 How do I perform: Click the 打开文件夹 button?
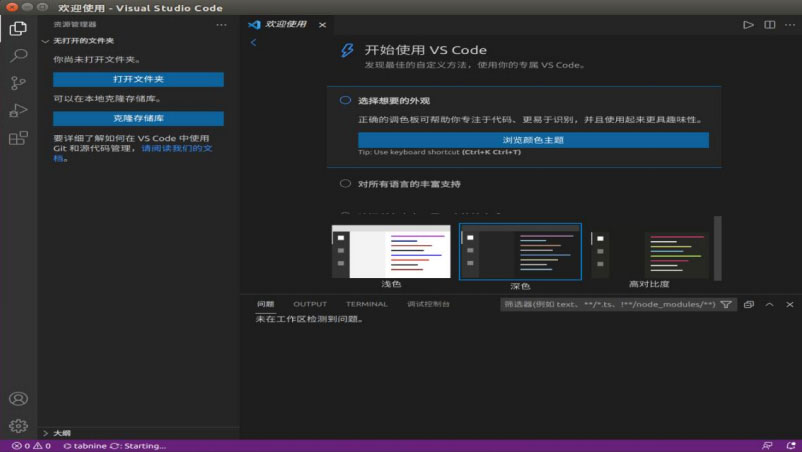[138, 79]
